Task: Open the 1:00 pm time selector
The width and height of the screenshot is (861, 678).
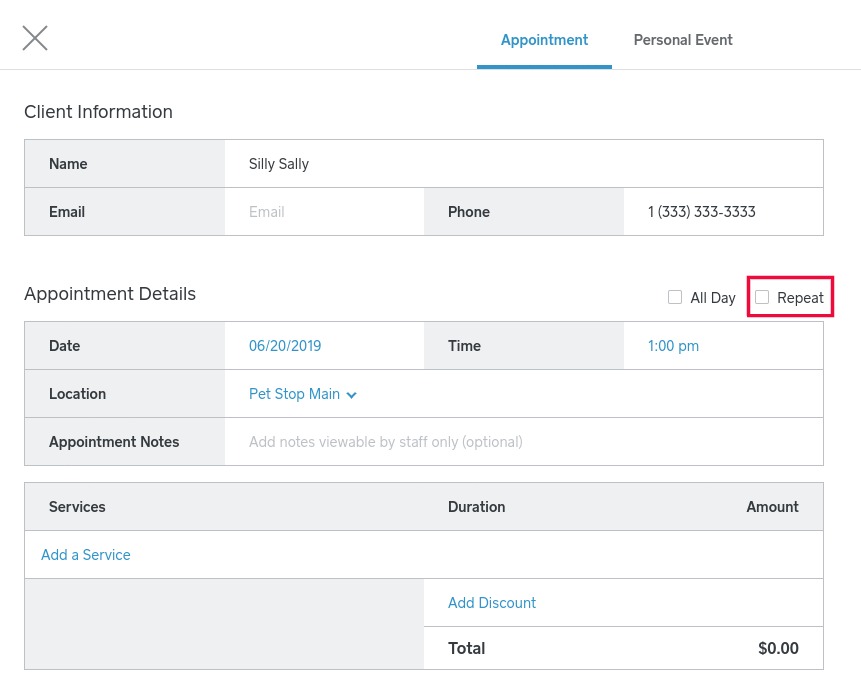Action: click(673, 346)
